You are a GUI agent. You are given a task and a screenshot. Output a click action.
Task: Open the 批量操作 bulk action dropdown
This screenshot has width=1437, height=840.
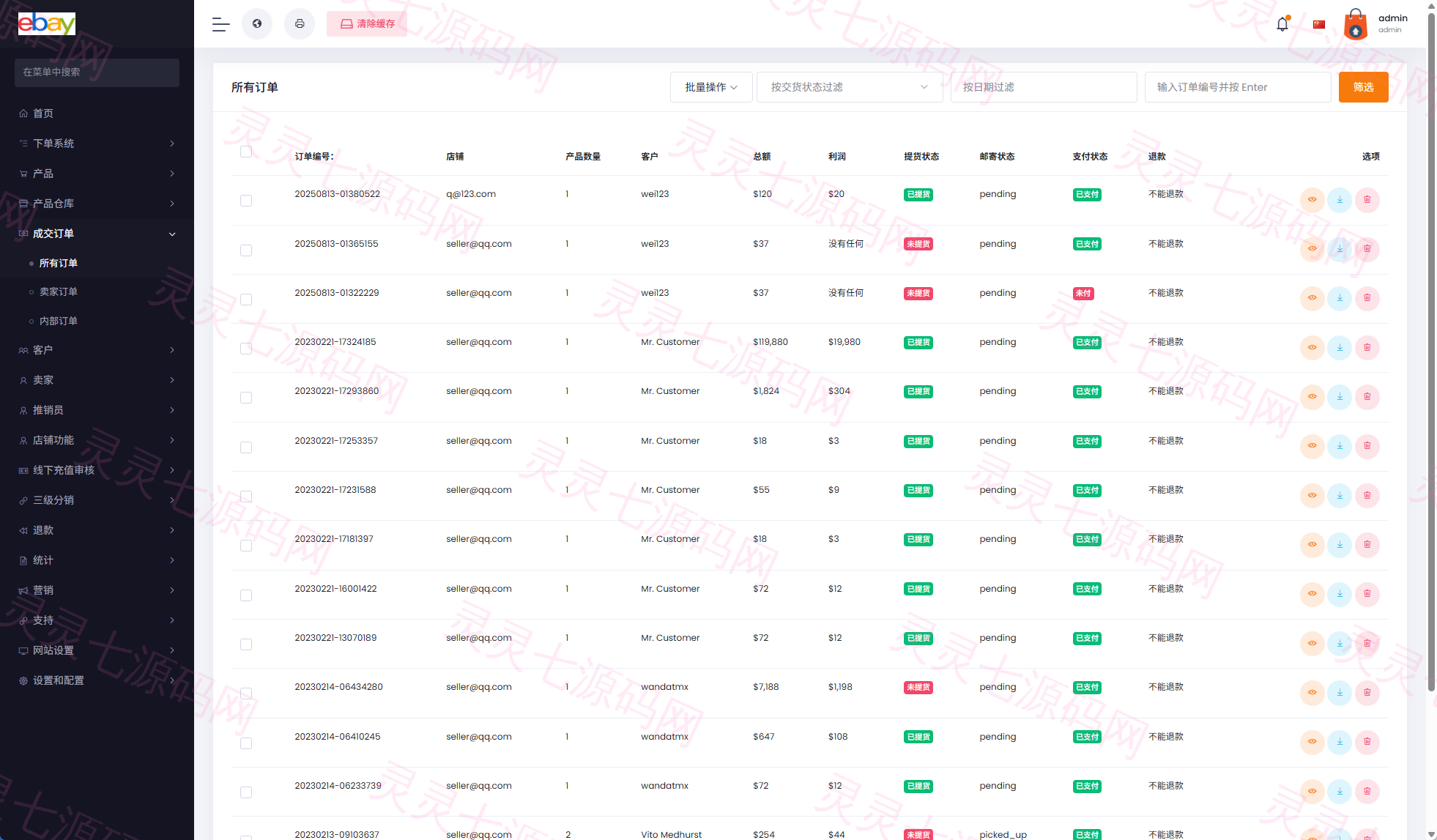coord(711,87)
